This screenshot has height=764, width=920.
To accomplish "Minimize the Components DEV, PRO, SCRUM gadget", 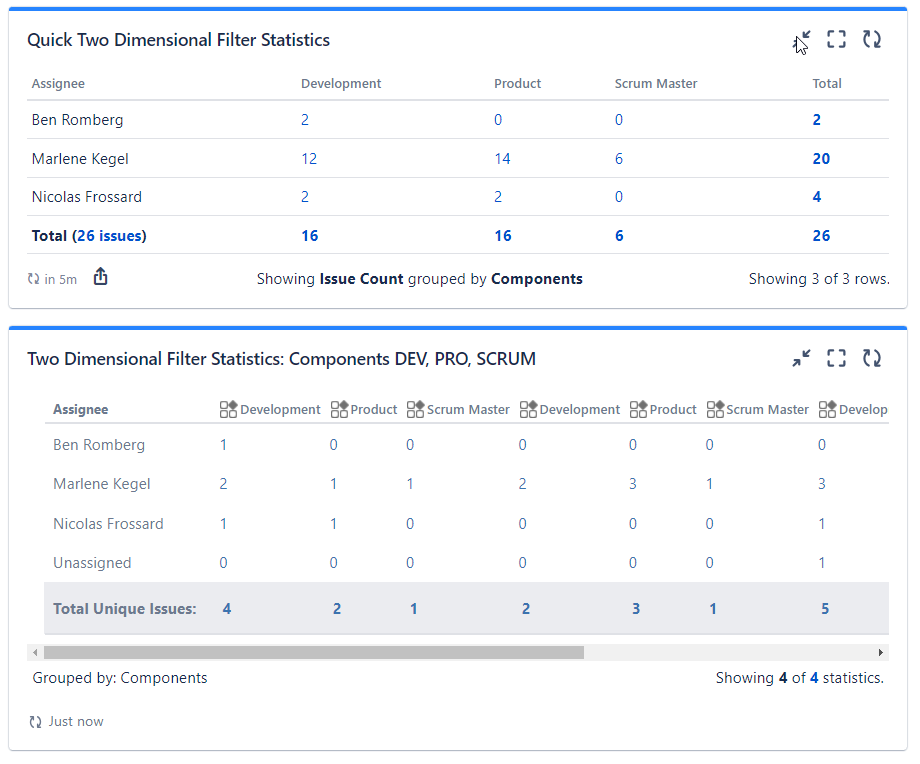I will pos(802,357).
